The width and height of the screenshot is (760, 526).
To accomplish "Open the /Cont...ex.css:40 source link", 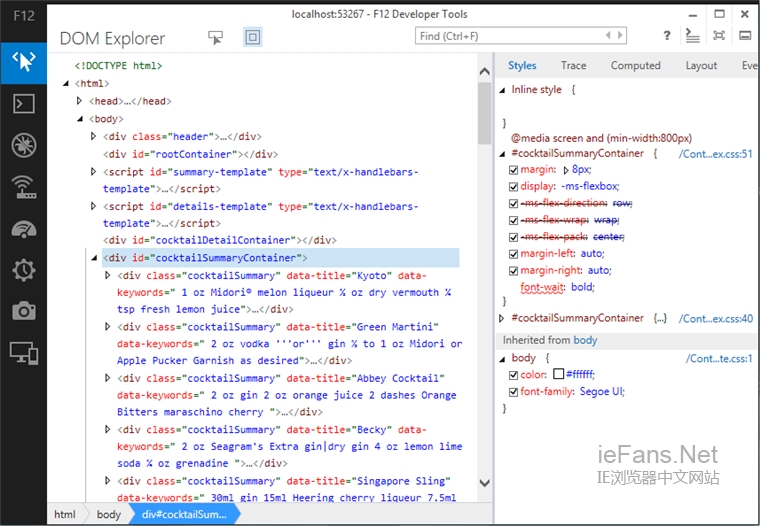I will point(715,319).
